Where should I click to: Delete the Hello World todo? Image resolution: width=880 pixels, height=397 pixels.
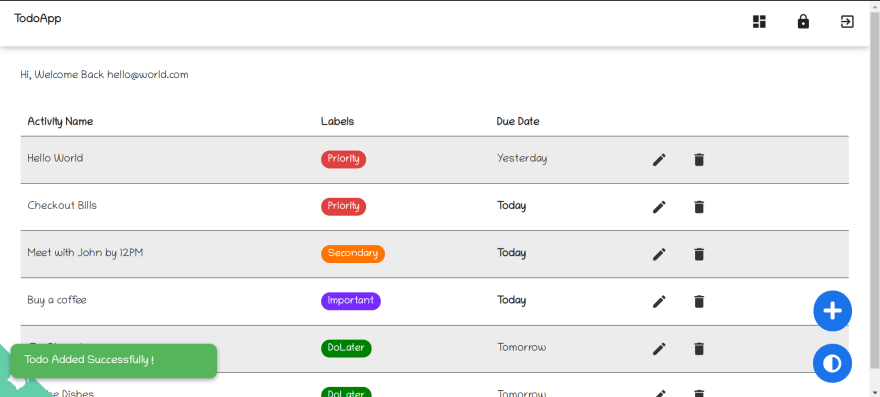[699, 160]
